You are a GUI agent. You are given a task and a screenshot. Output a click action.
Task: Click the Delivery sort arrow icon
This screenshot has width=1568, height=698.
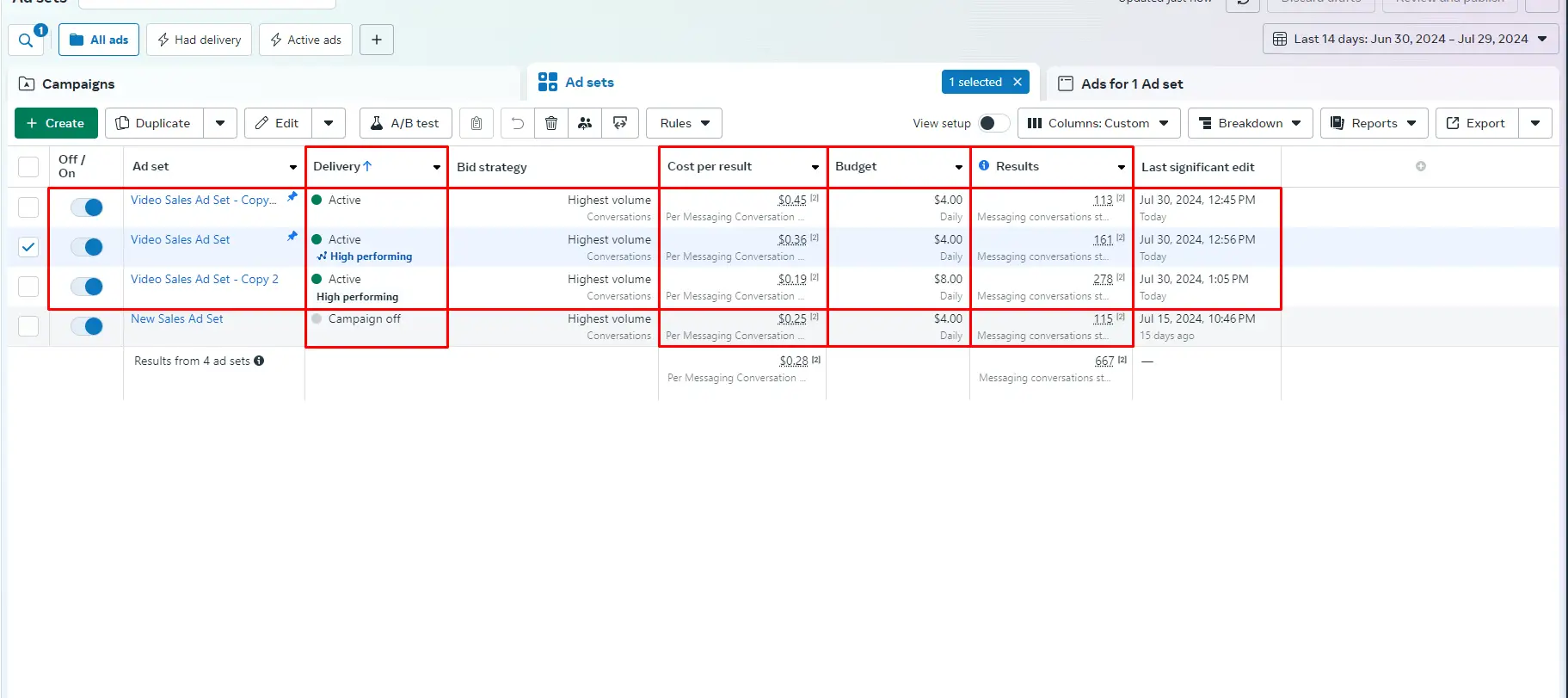[x=367, y=166]
